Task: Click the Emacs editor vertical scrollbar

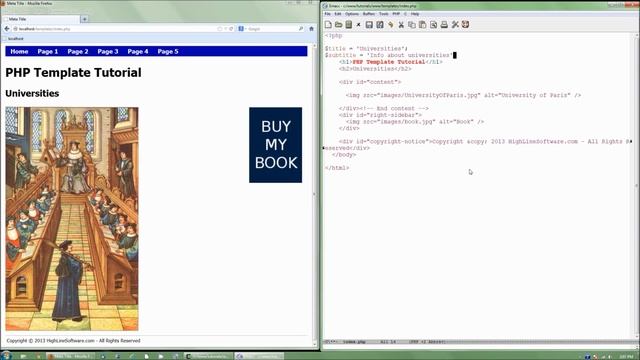Action: pos(637,186)
